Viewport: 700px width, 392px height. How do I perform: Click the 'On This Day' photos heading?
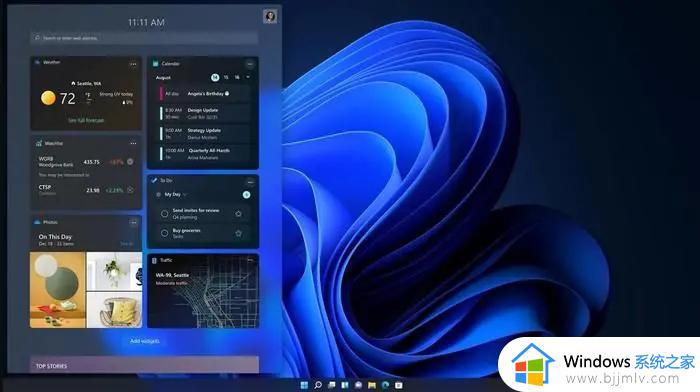[55, 237]
